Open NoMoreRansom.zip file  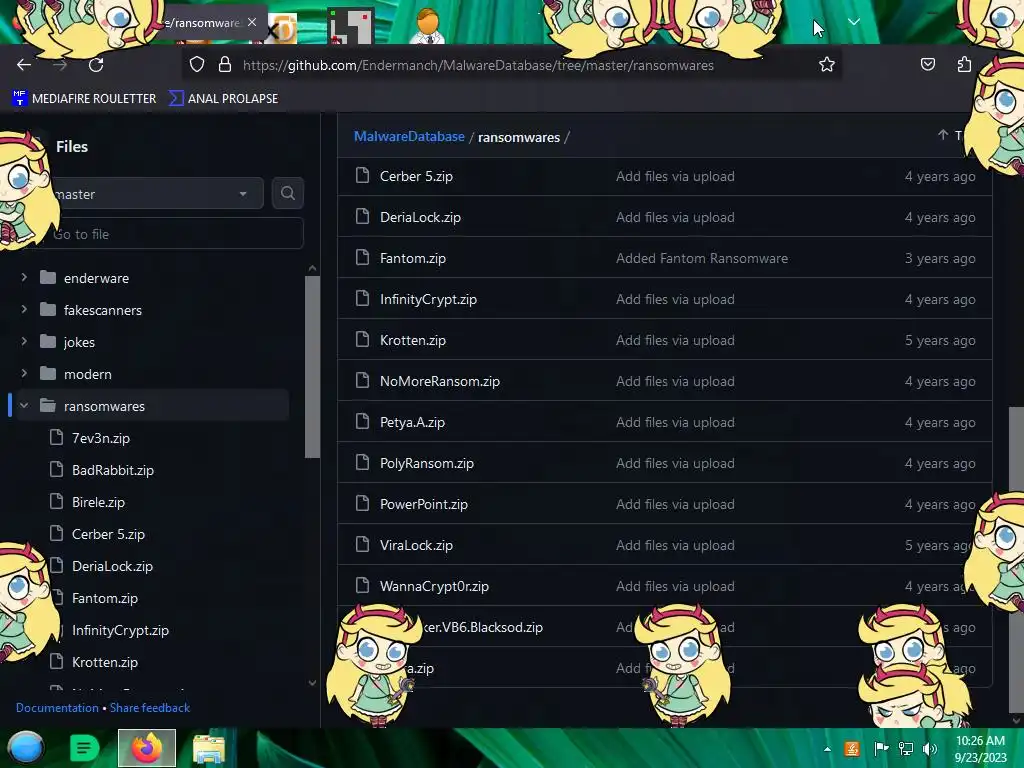(440, 381)
